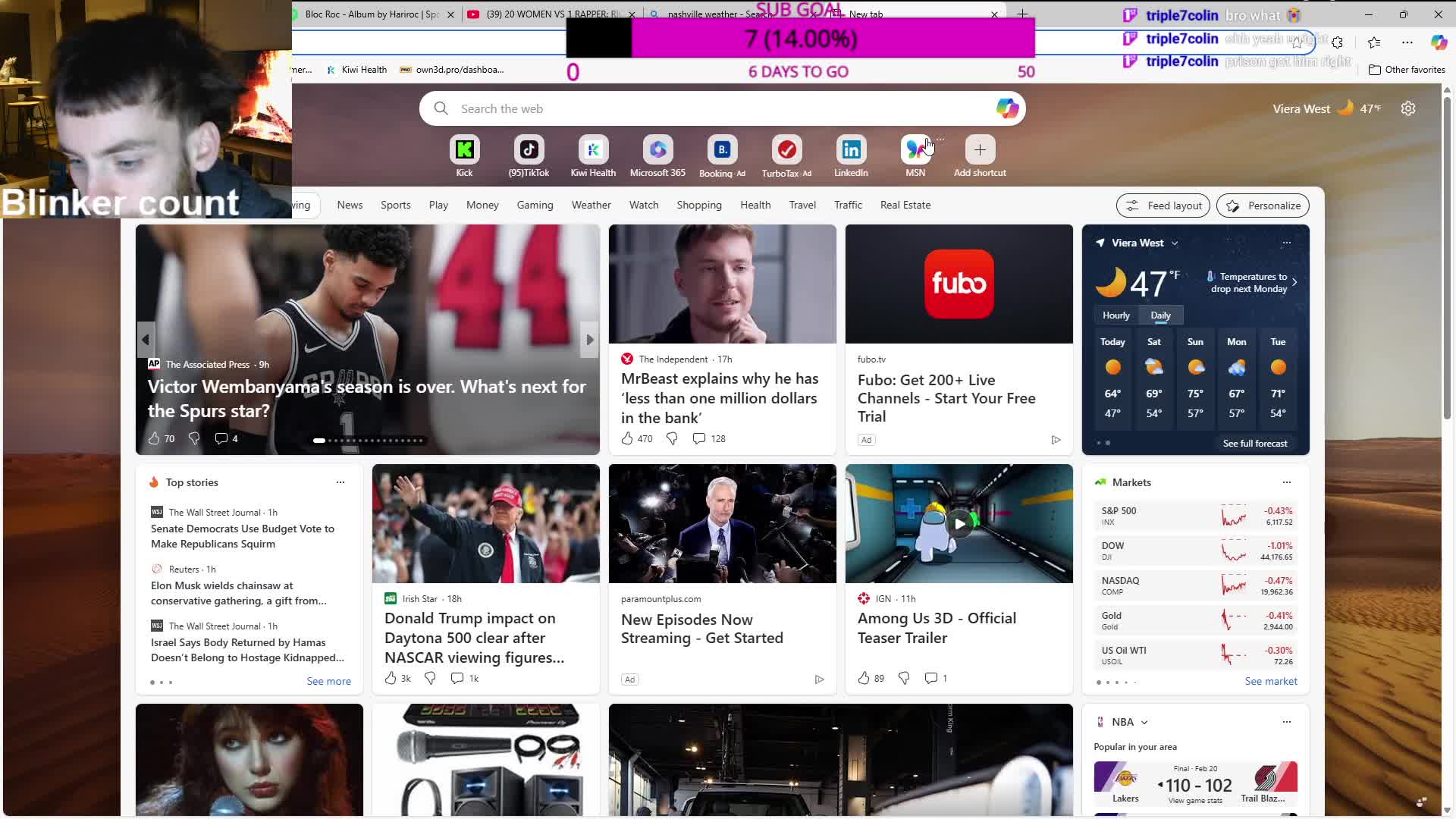Open the S&P 500 market row

coord(1196,516)
